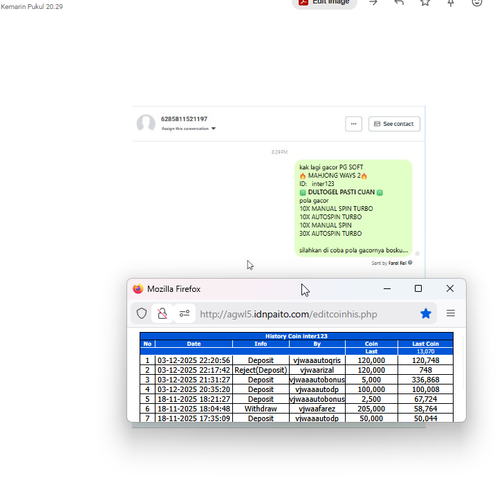
Task: Click the Info column header
Action: tap(261, 344)
